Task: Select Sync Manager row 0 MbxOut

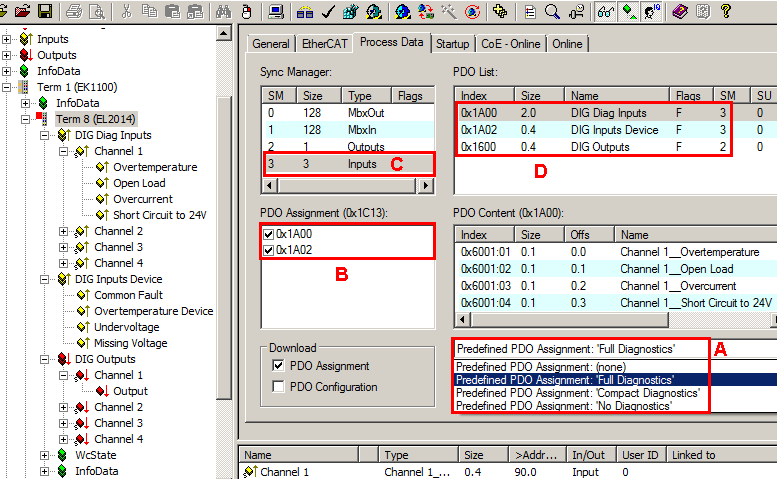Action: point(348,113)
